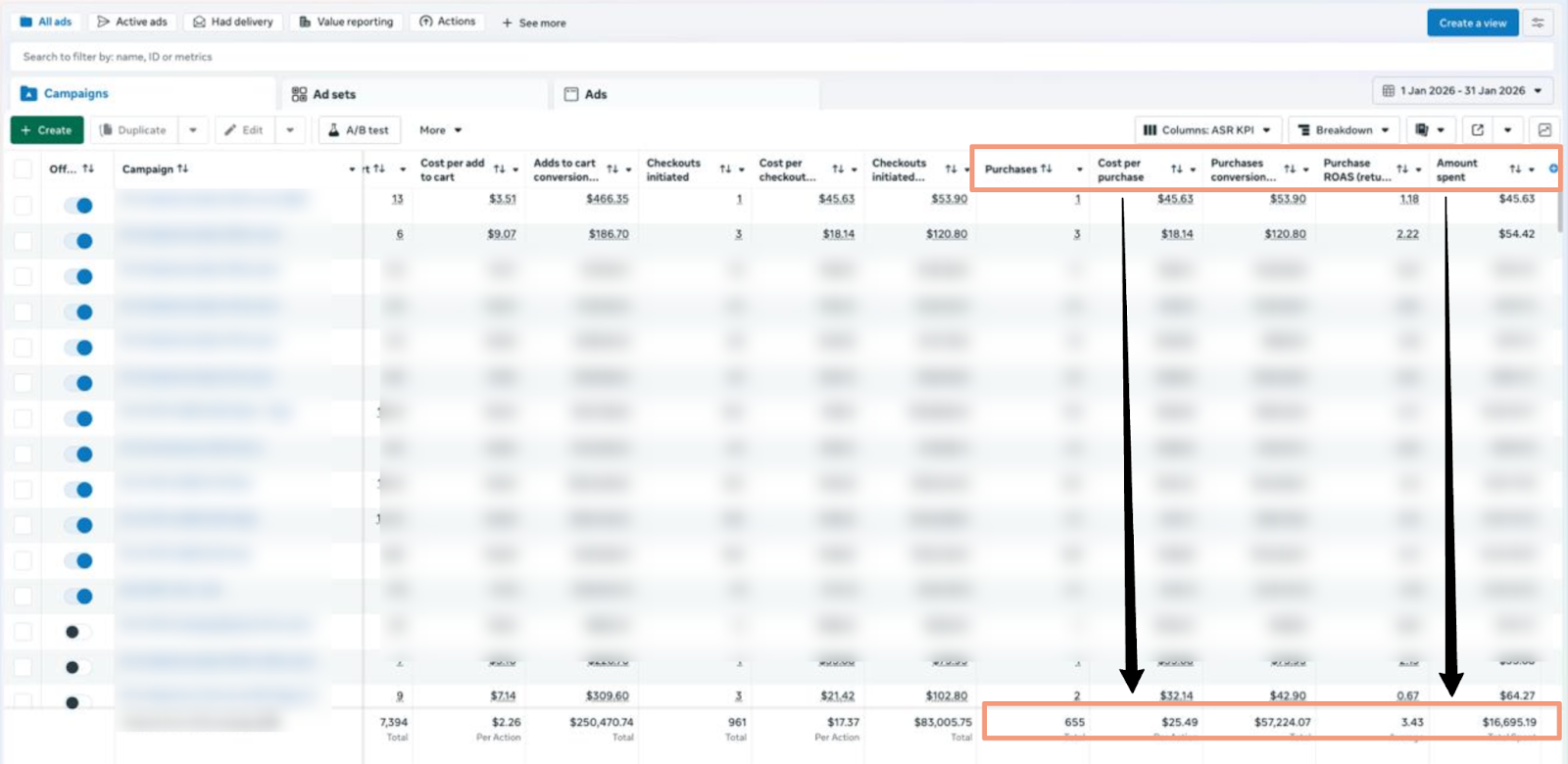
Task: Open the Breakdown dropdown
Action: (x=1343, y=130)
